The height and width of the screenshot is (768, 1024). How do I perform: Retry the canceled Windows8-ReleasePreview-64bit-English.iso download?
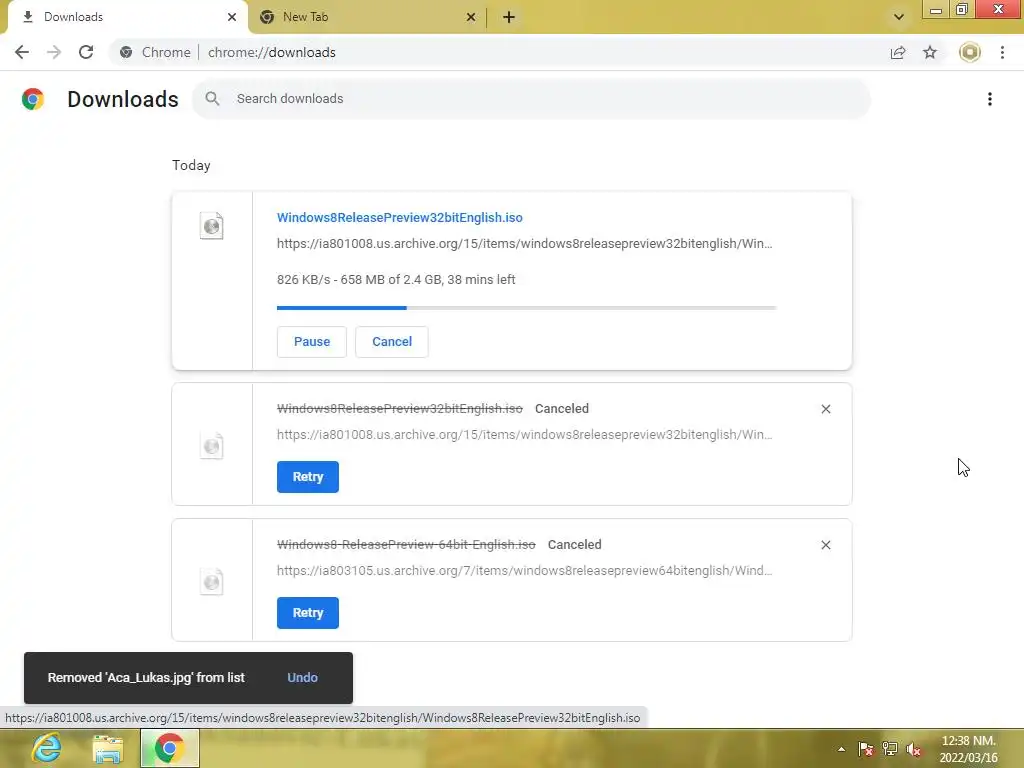tap(308, 613)
